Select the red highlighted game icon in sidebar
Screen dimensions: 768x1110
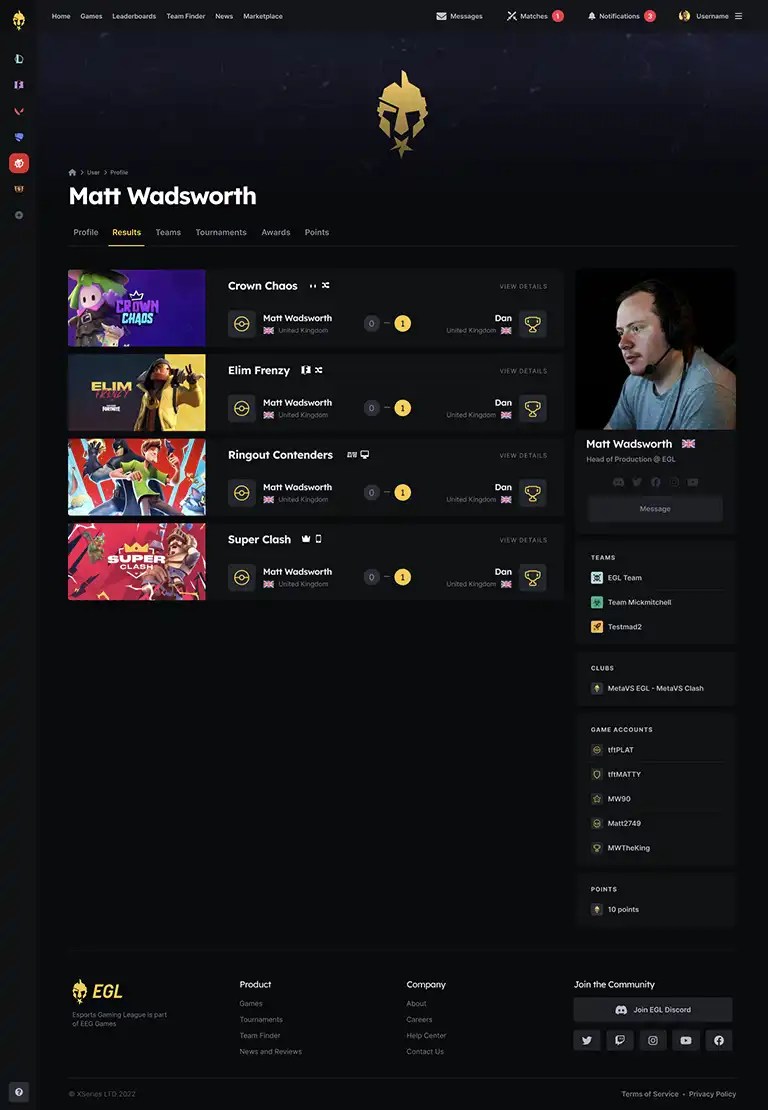tap(19, 164)
